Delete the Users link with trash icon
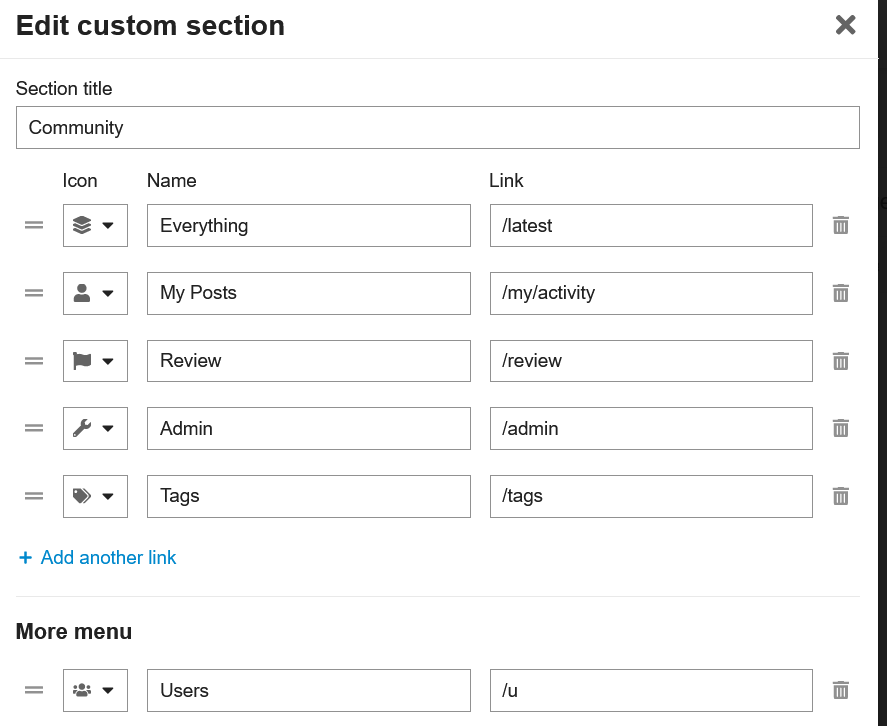Viewport: 887px width, 726px height. [841, 690]
